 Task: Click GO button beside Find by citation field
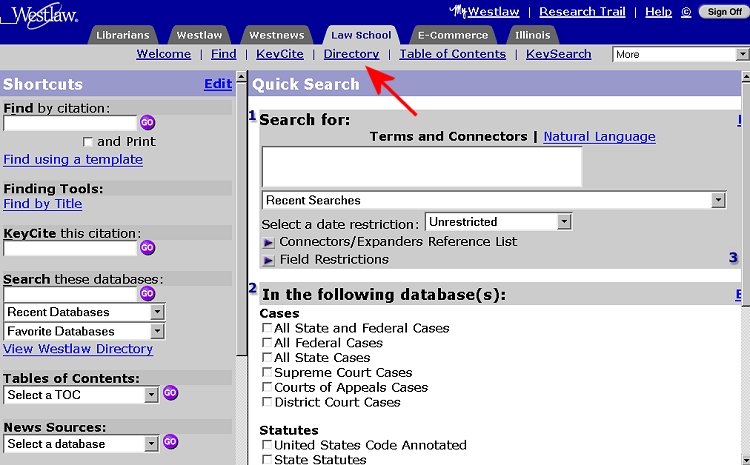147,123
